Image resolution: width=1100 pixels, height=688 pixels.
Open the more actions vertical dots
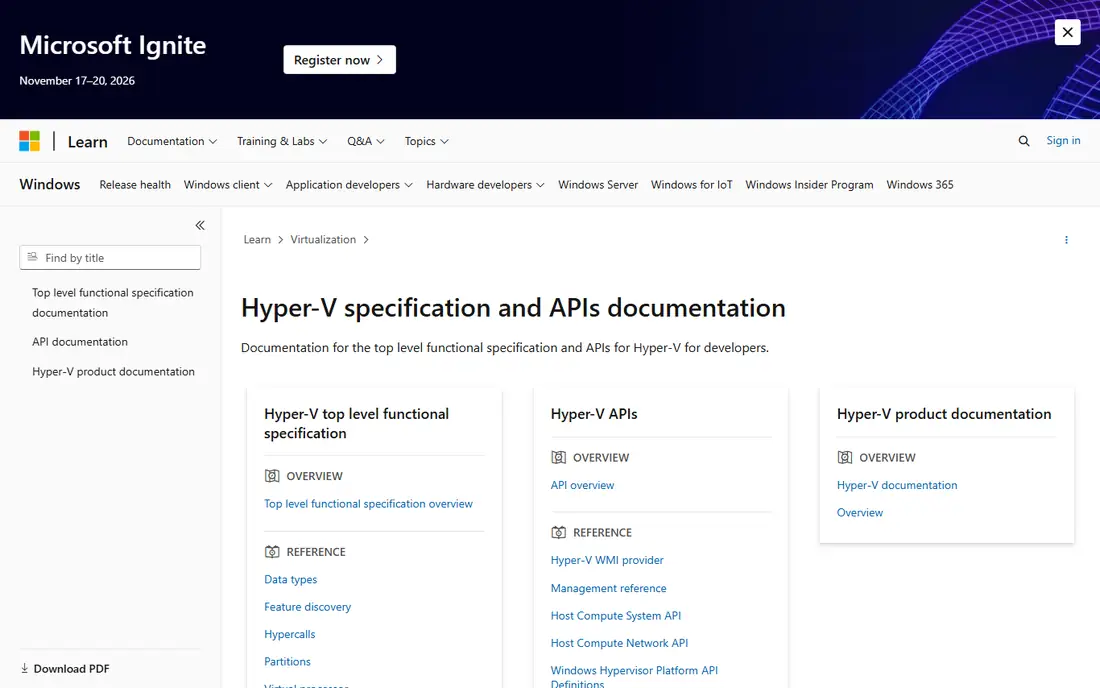(x=1066, y=240)
